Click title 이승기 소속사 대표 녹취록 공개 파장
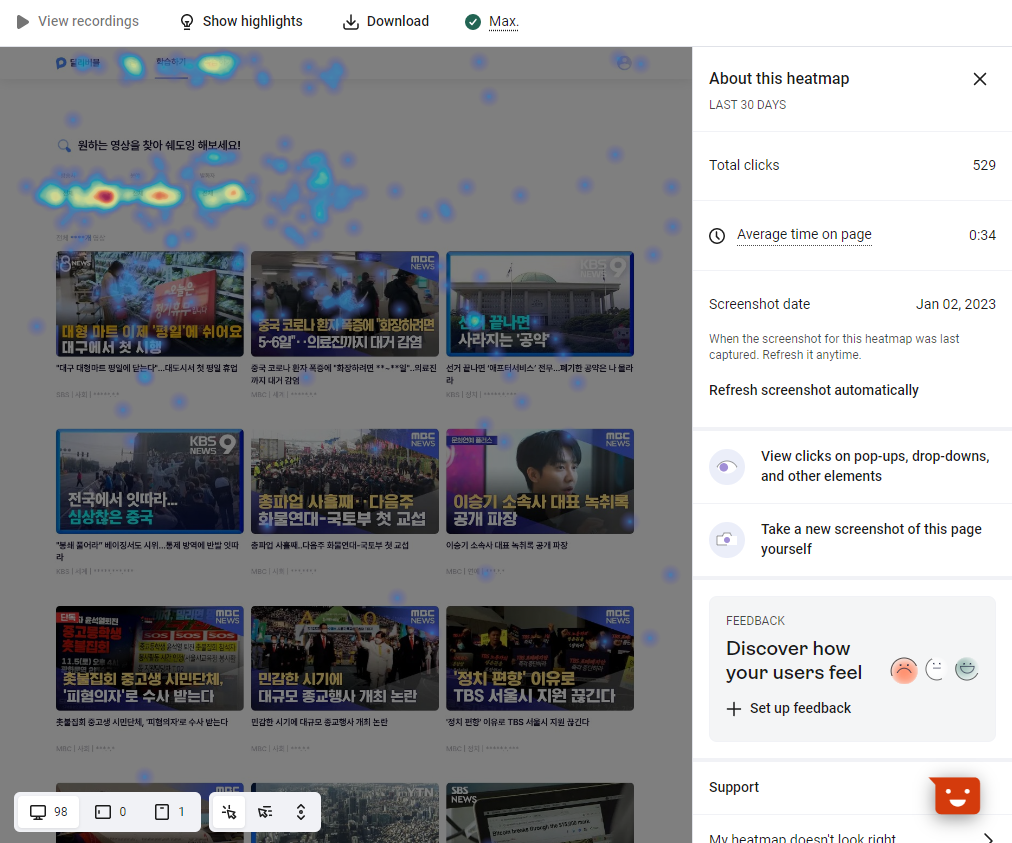The width and height of the screenshot is (1012, 843). pyautogui.click(x=507, y=545)
